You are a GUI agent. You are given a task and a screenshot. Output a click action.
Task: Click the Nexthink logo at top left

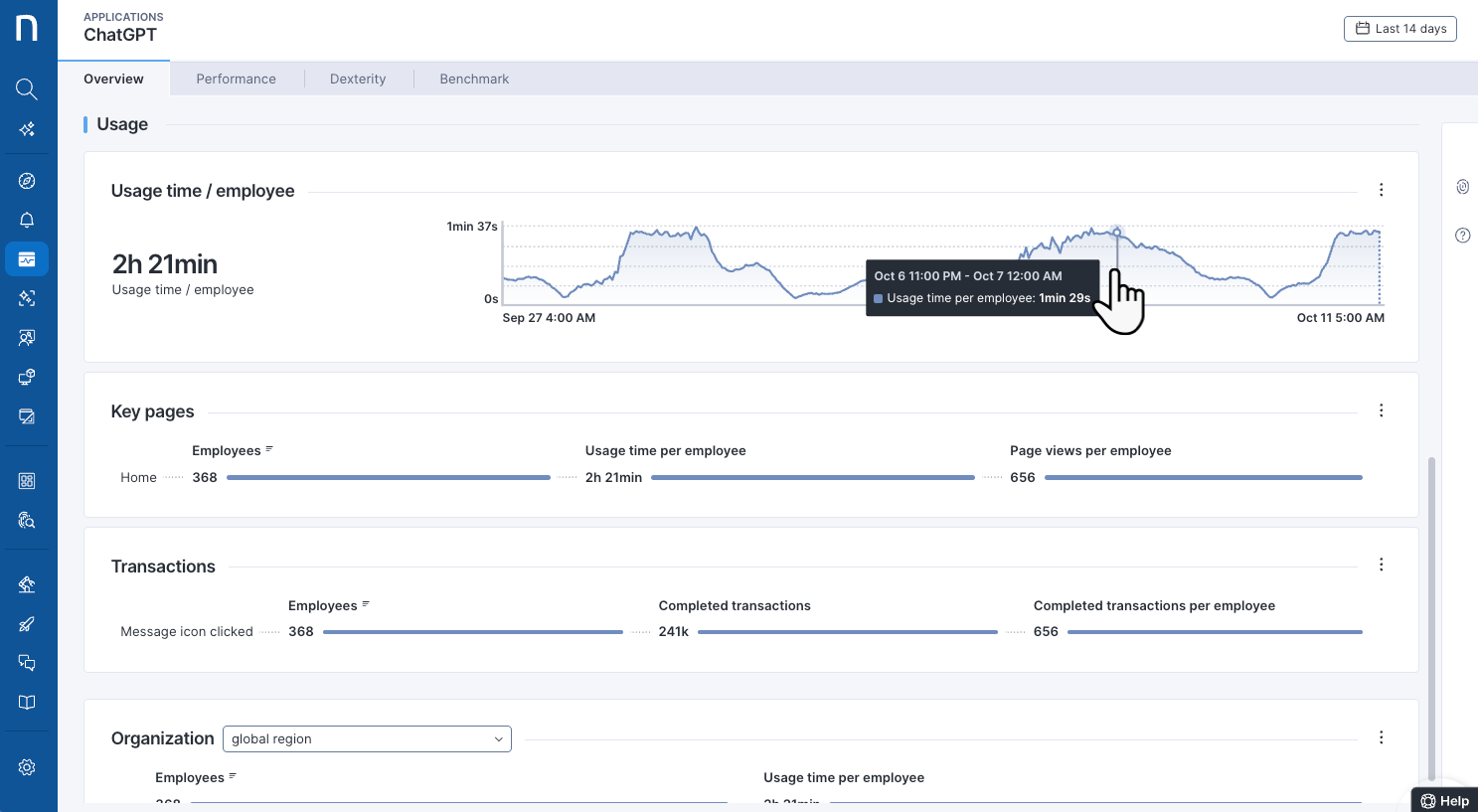[x=27, y=28]
